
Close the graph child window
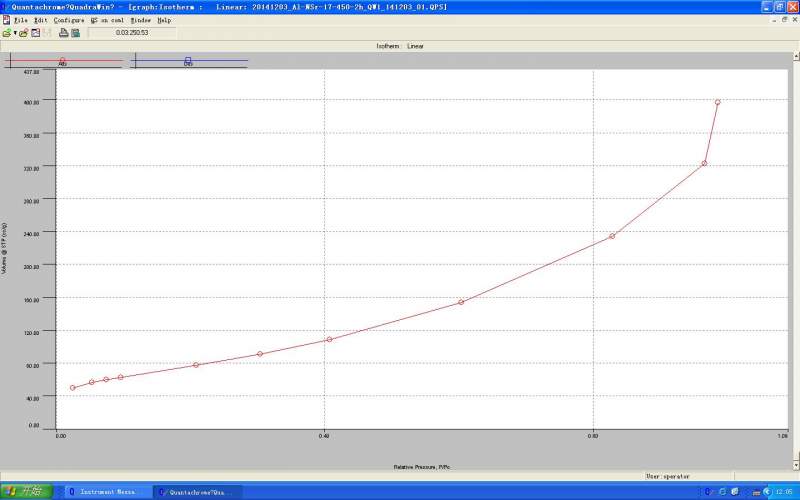(794, 20)
